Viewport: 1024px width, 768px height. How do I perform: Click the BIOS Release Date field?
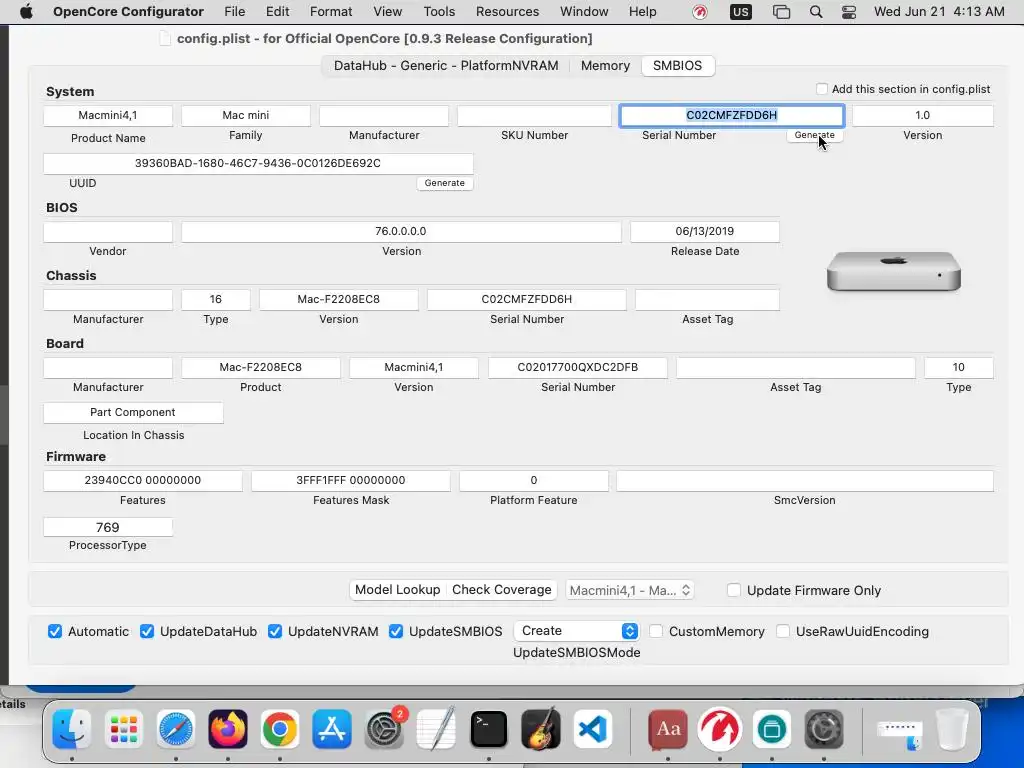click(705, 231)
